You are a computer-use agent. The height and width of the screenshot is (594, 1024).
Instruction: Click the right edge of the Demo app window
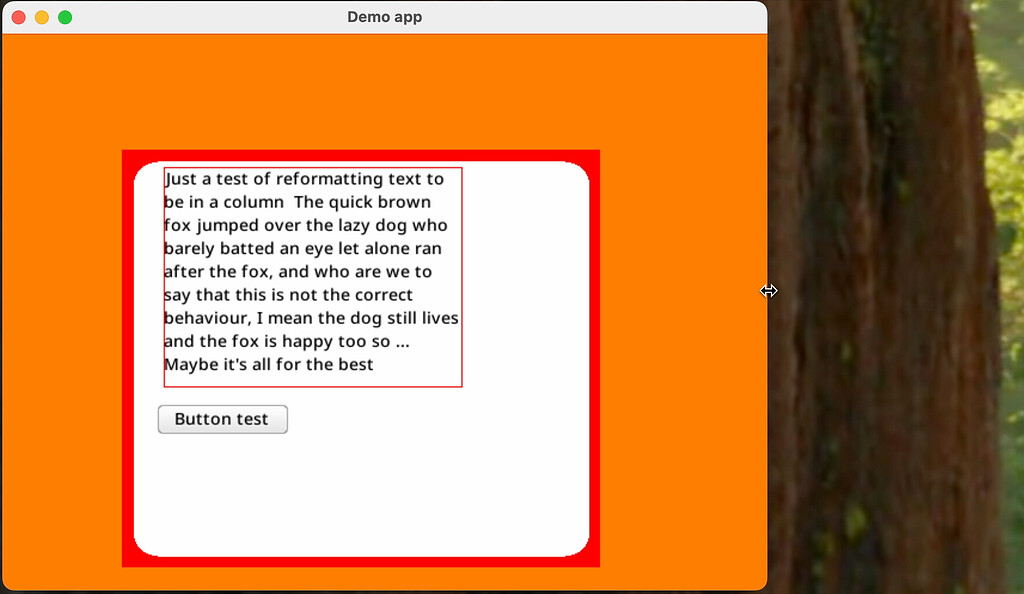pyautogui.click(x=767, y=291)
